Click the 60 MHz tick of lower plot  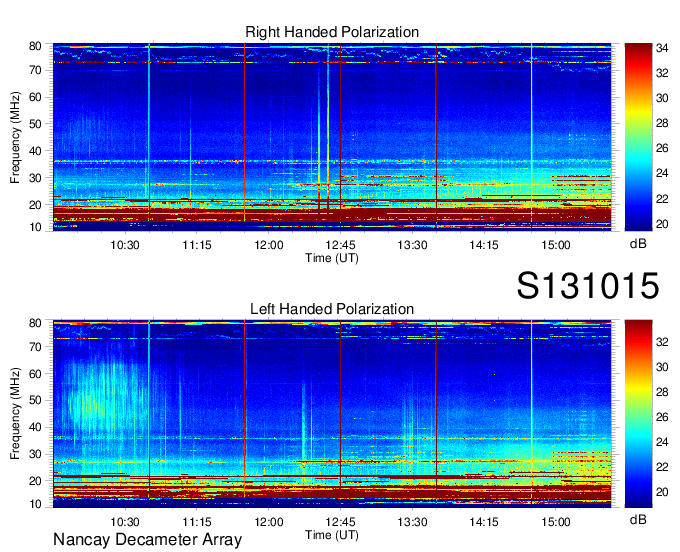point(35,374)
